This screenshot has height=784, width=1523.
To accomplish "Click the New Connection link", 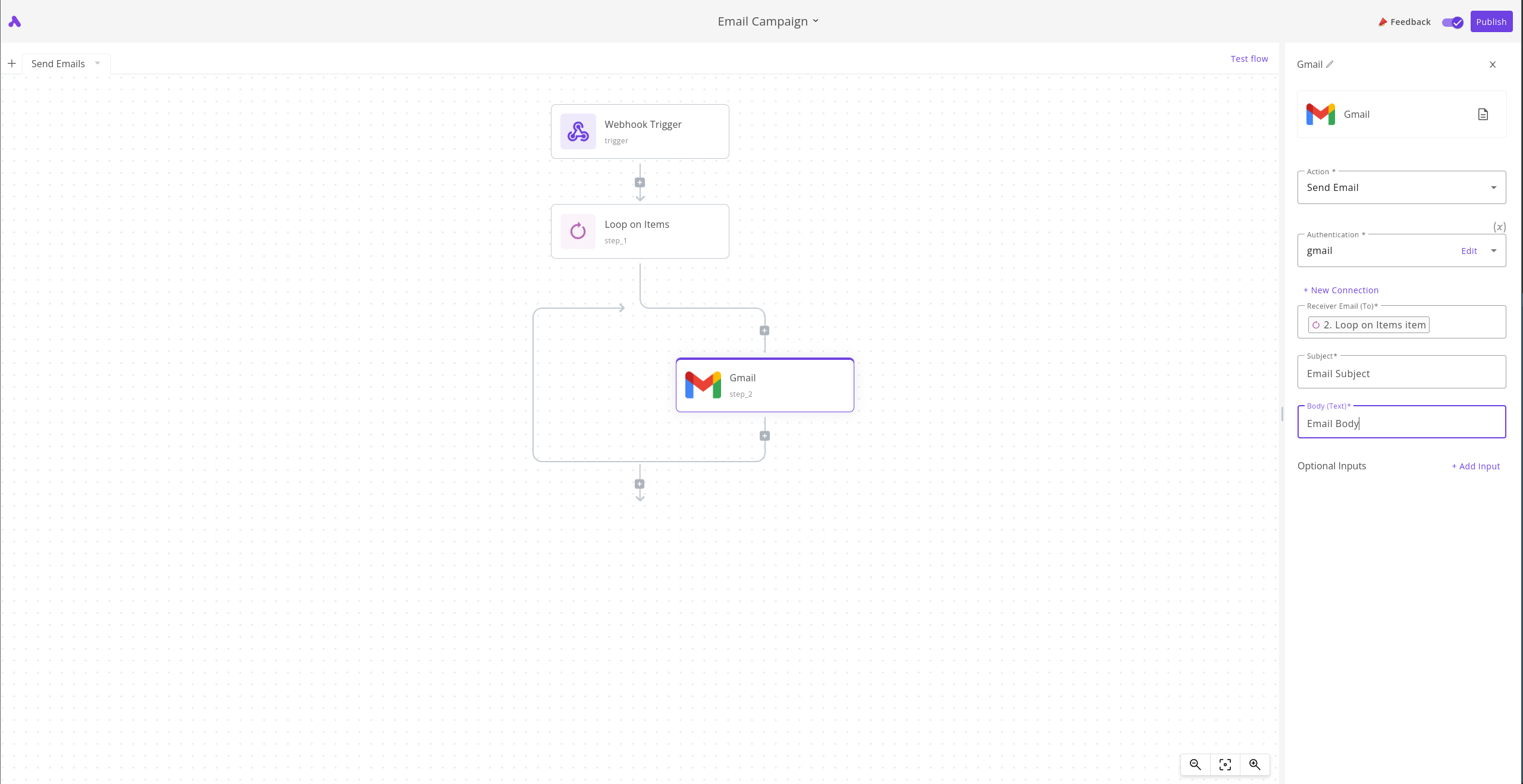I will pos(1341,290).
